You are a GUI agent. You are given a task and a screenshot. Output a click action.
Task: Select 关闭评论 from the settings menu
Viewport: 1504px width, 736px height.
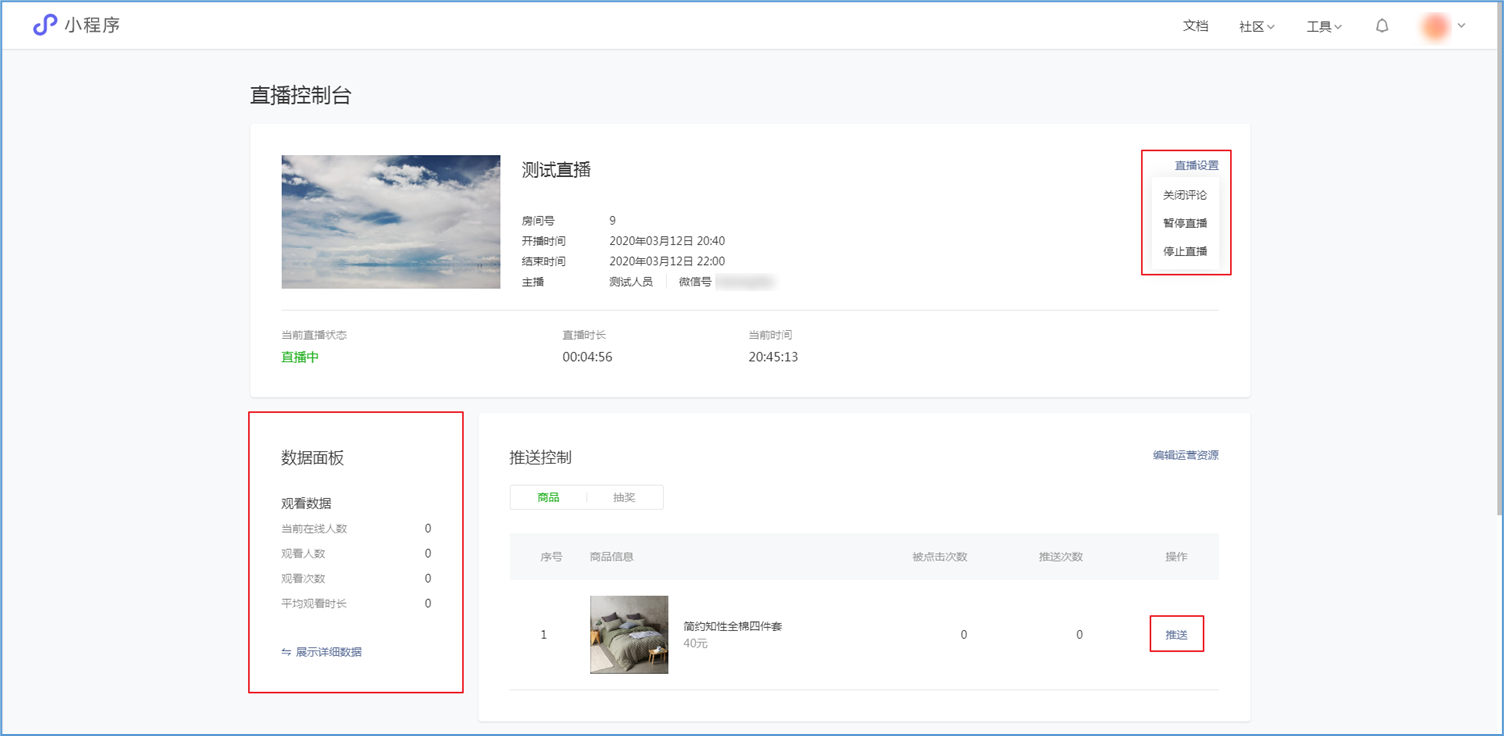coord(1185,195)
